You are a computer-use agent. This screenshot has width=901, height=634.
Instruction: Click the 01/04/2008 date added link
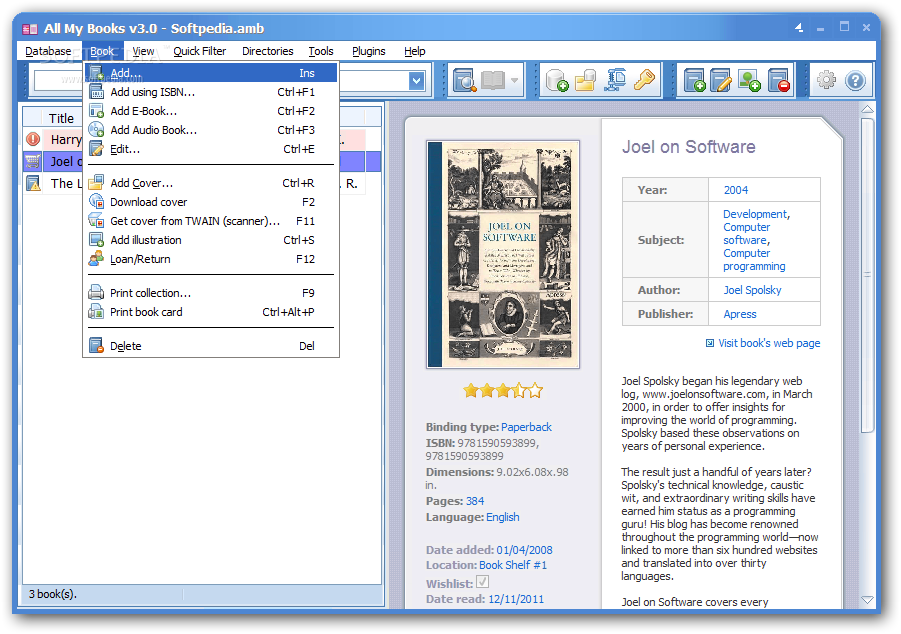pyautogui.click(x=524, y=550)
